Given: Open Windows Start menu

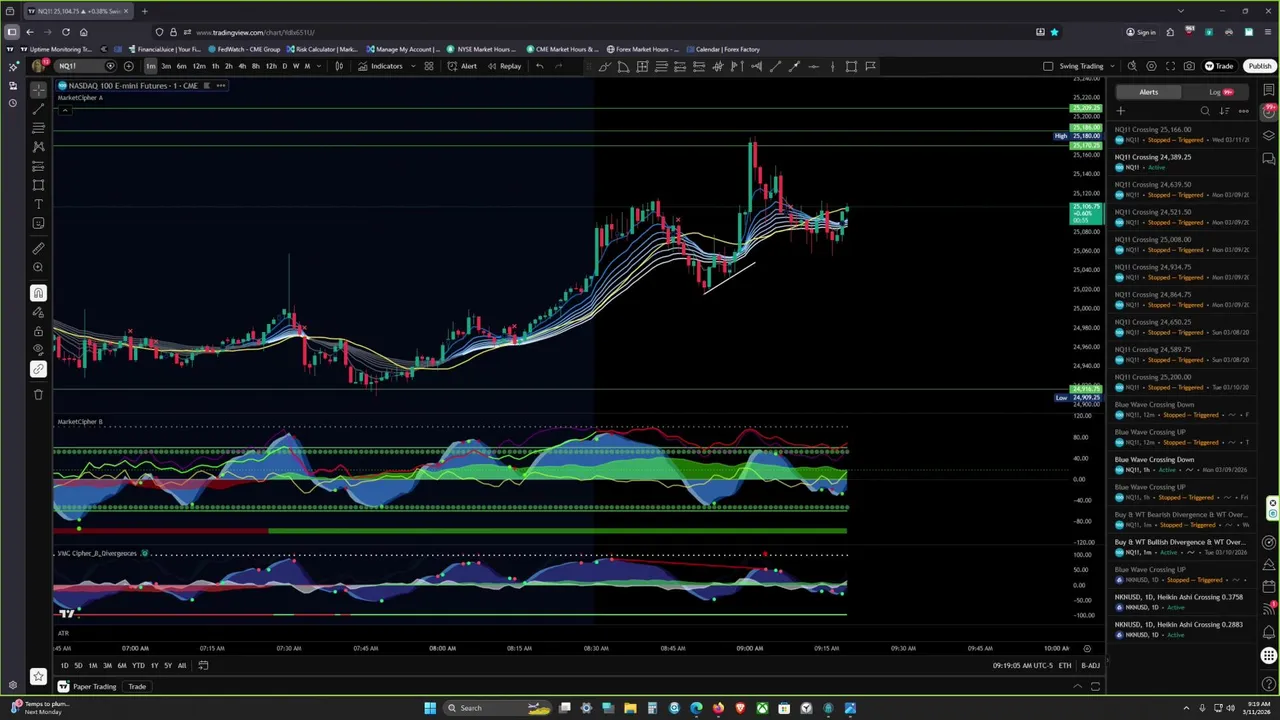Looking at the screenshot, I should point(430,708).
